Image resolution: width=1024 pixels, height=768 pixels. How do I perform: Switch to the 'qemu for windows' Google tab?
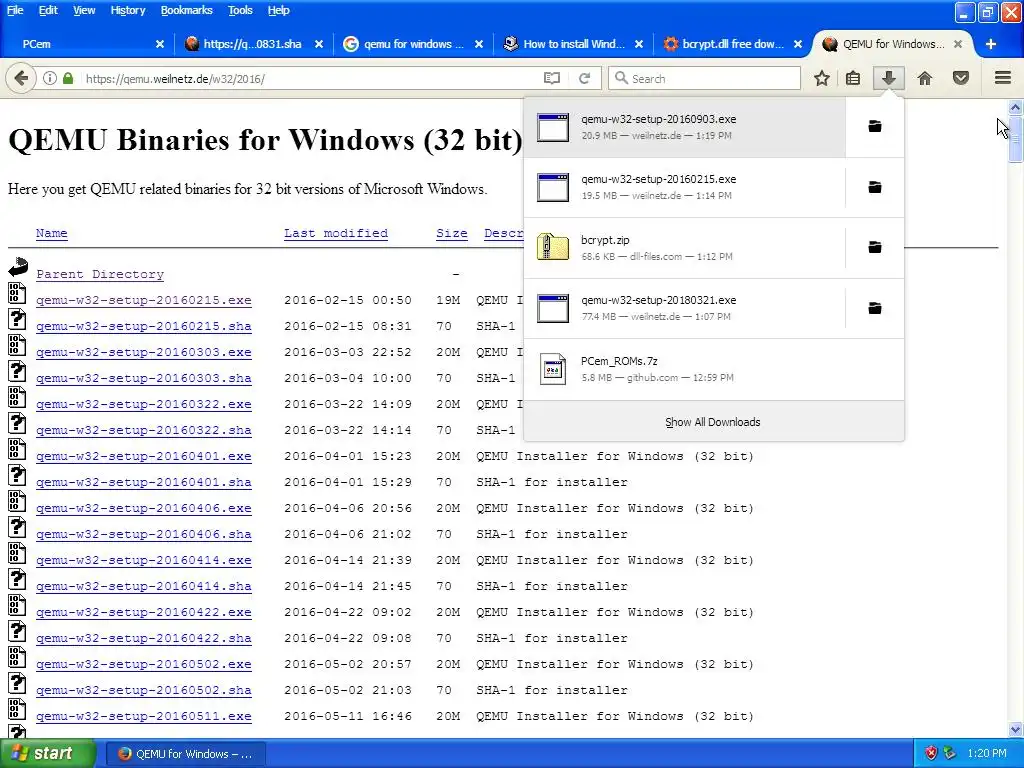click(414, 44)
